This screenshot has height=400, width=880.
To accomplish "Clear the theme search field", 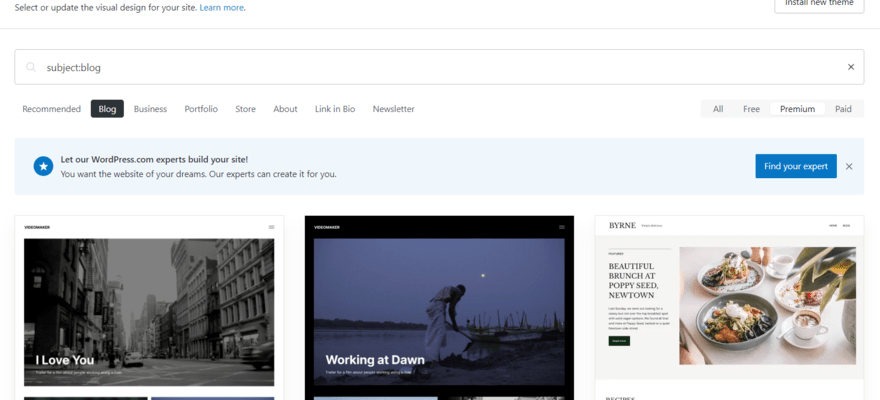I will tap(851, 67).
